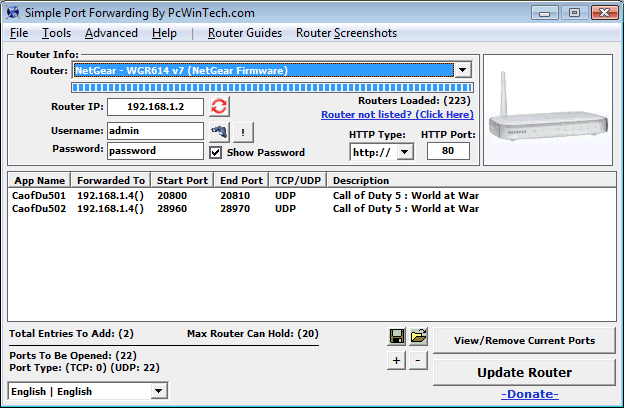Image resolution: width=624 pixels, height=408 pixels.
Task: Open the Router Screenshots menu
Action: point(346,33)
